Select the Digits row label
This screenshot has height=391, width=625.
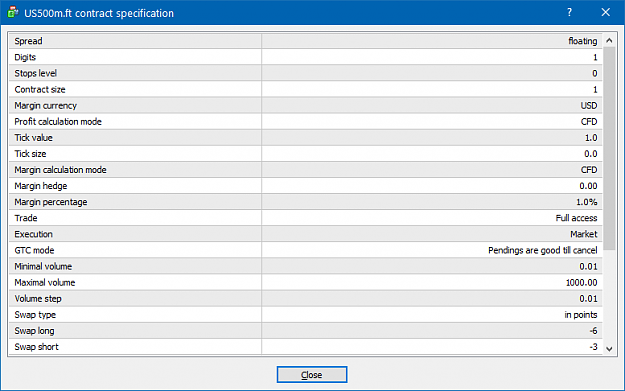coord(25,57)
